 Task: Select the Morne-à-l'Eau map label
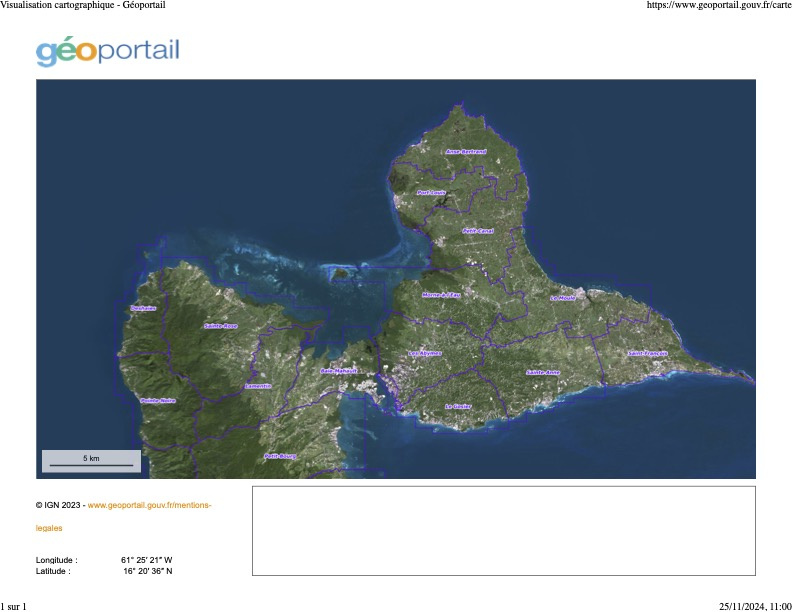pos(441,295)
